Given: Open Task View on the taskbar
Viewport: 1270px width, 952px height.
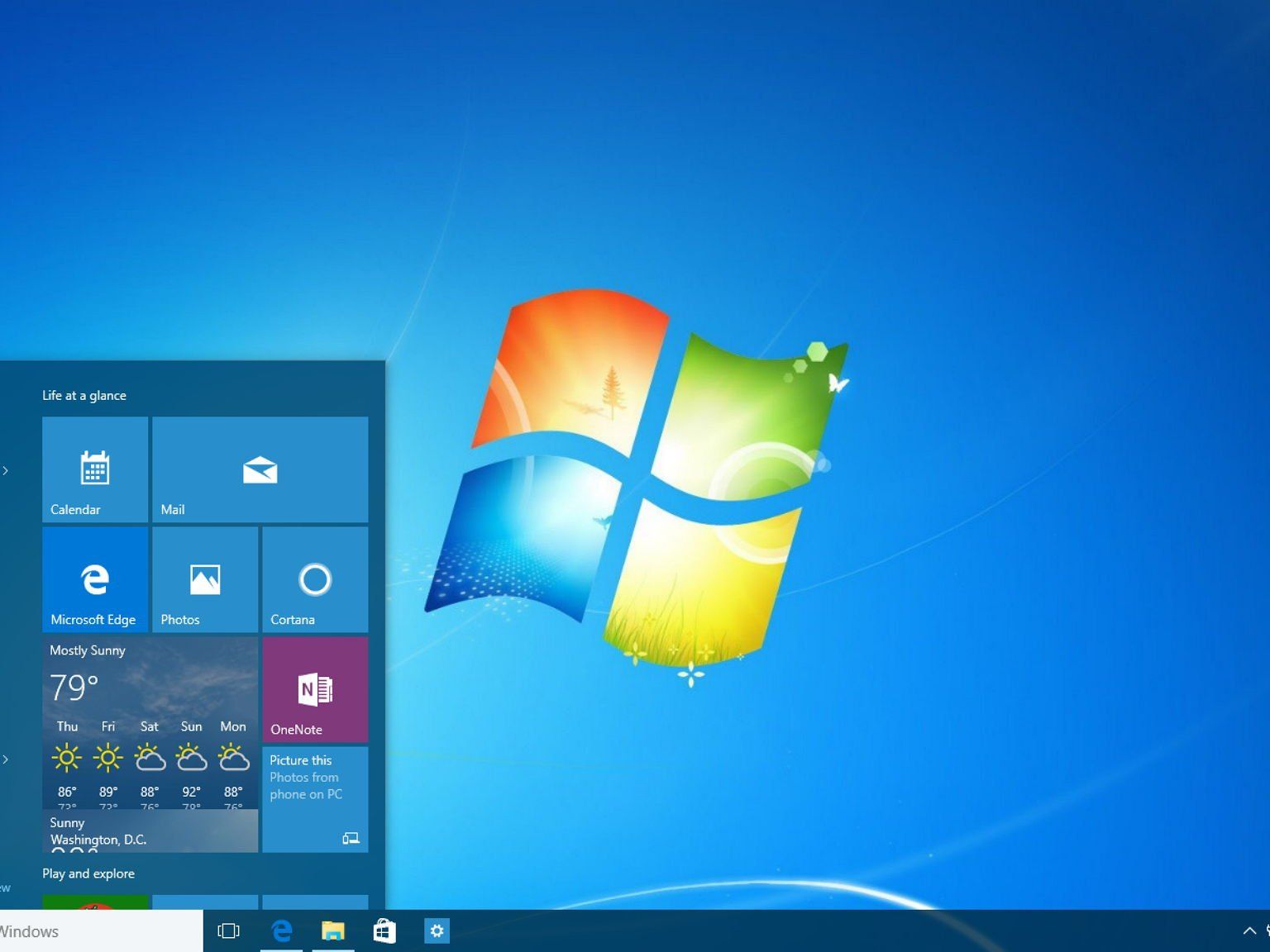Looking at the screenshot, I should click(x=228, y=931).
